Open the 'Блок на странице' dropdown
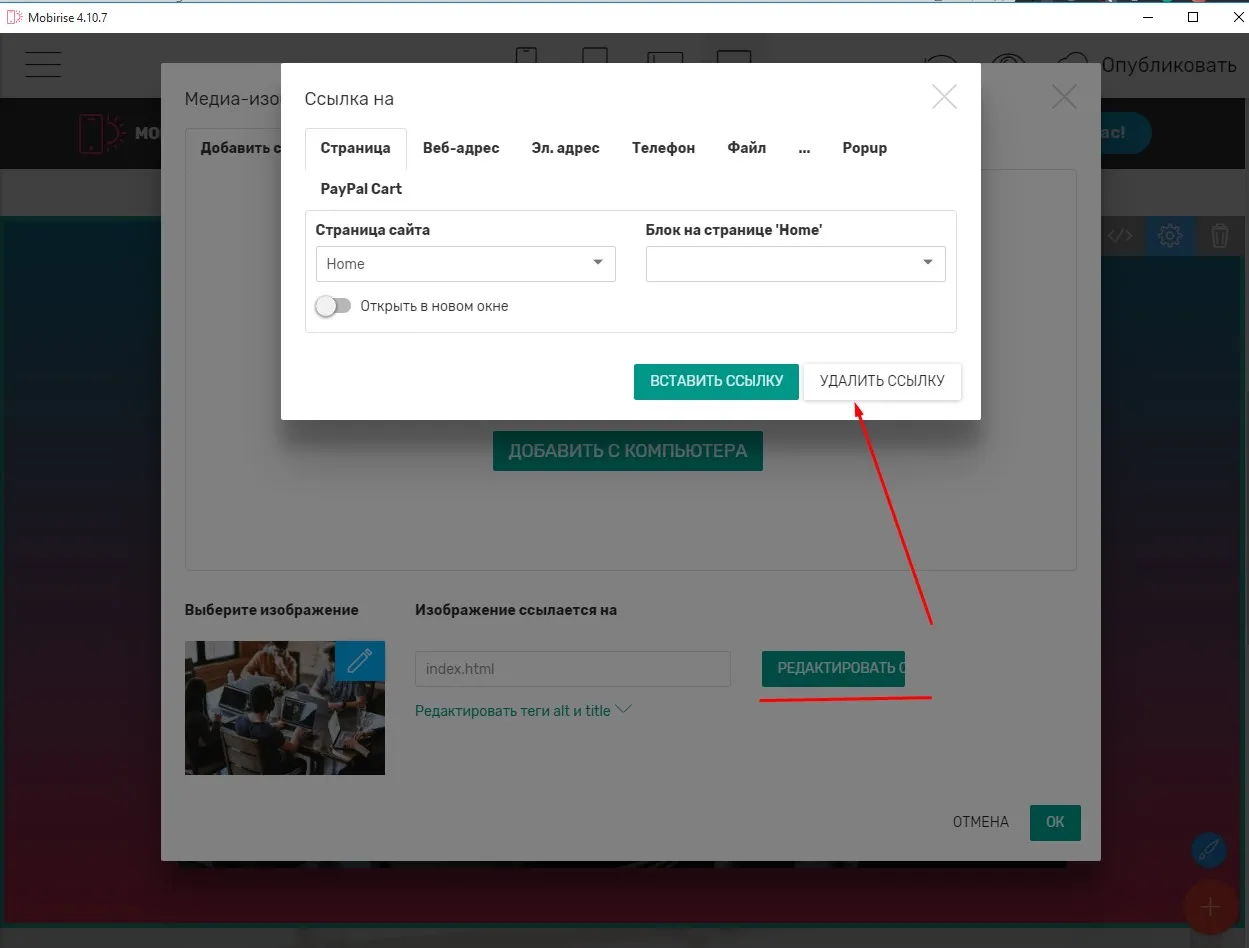This screenshot has height=948, width=1249. tap(796, 264)
